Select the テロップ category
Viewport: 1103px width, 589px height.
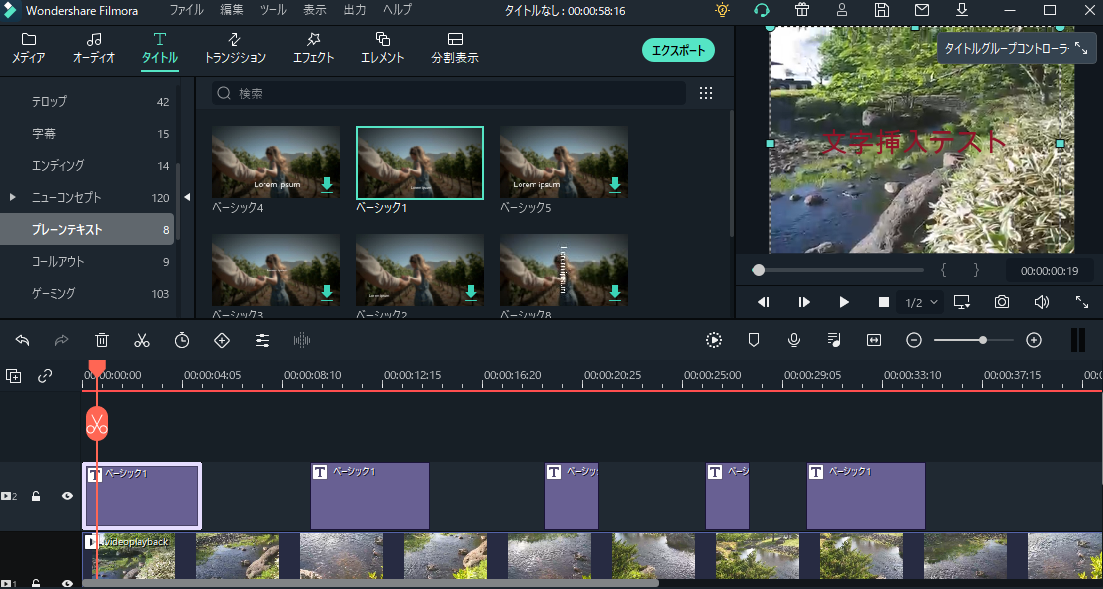pyautogui.click(x=87, y=101)
